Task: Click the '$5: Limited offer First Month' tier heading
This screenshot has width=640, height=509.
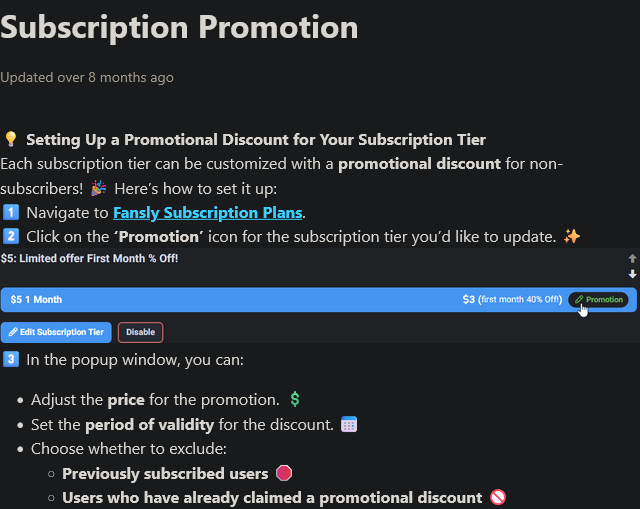Action: pos(90,258)
